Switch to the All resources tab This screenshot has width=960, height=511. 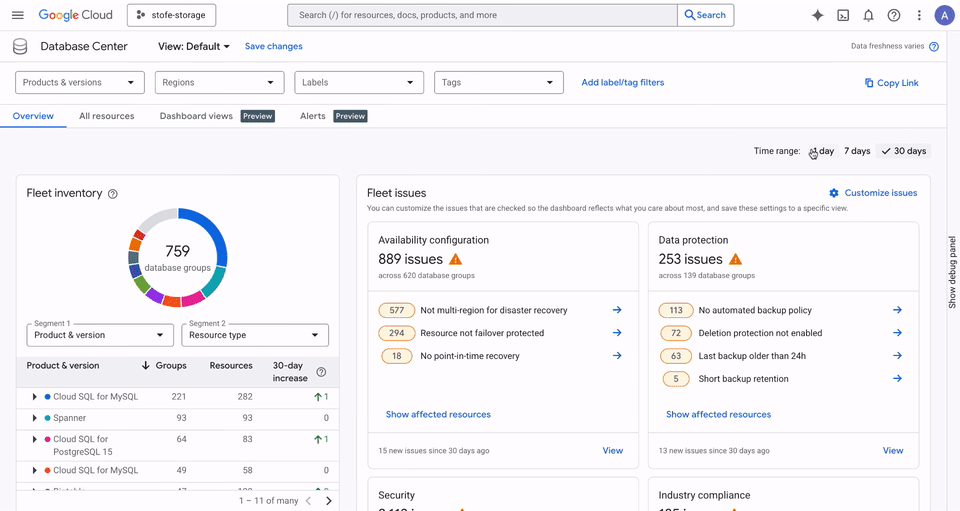(x=107, y=116)
